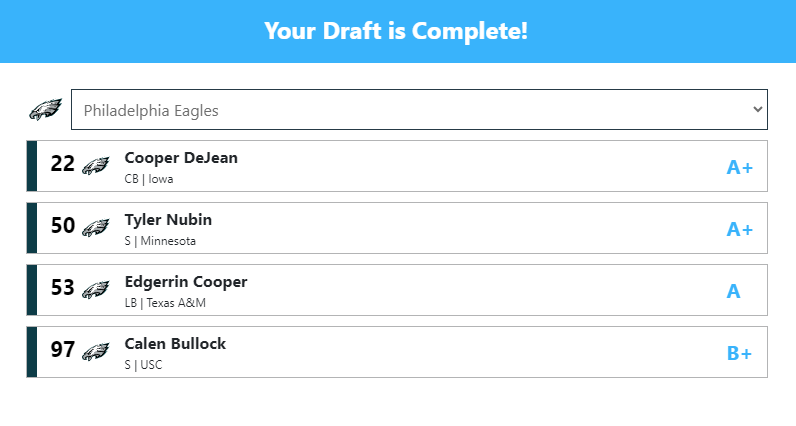Click the pick number 97
The width and height of the screenshot is (796, 426).
(x=63, y=350)
